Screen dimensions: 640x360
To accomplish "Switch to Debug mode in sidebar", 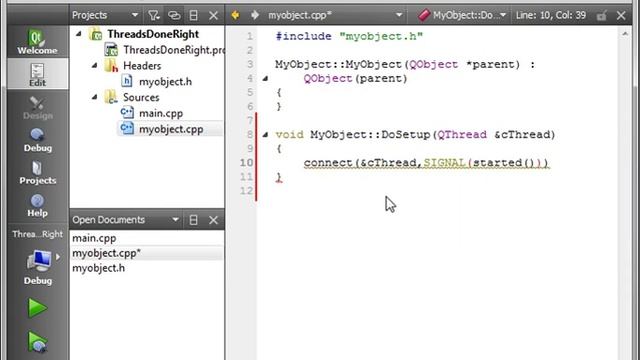I will tap(37, 140).
